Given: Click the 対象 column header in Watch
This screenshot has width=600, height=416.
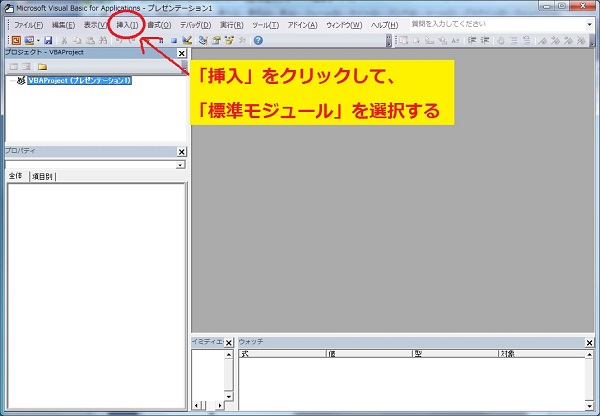Looking at the screenshot, I should (x=542, y=354).
